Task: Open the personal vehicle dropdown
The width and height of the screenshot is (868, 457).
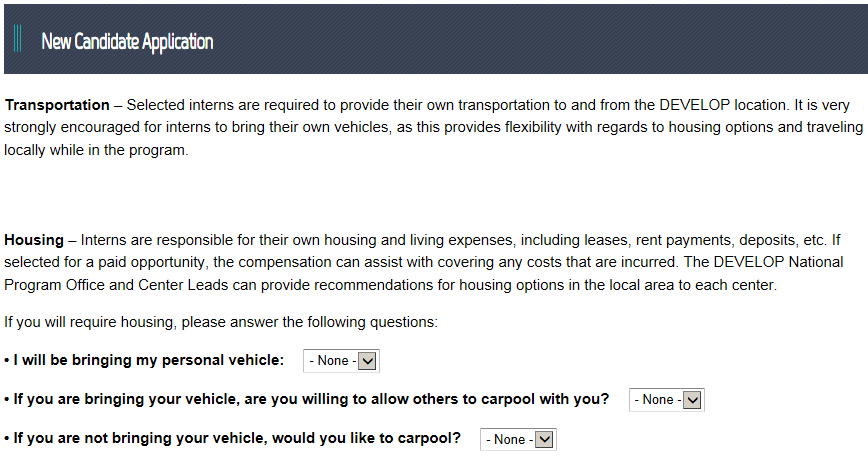Action: (340, 361)
